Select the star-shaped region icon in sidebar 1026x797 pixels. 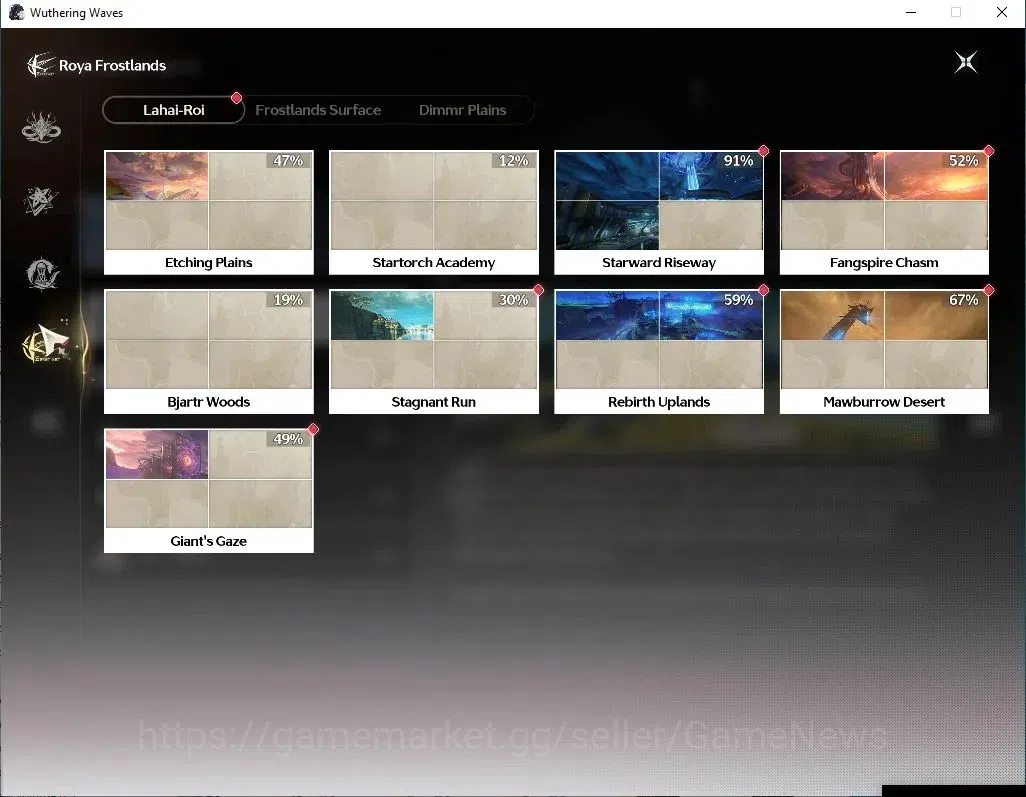pyautogui.click(x=41, y=201)
